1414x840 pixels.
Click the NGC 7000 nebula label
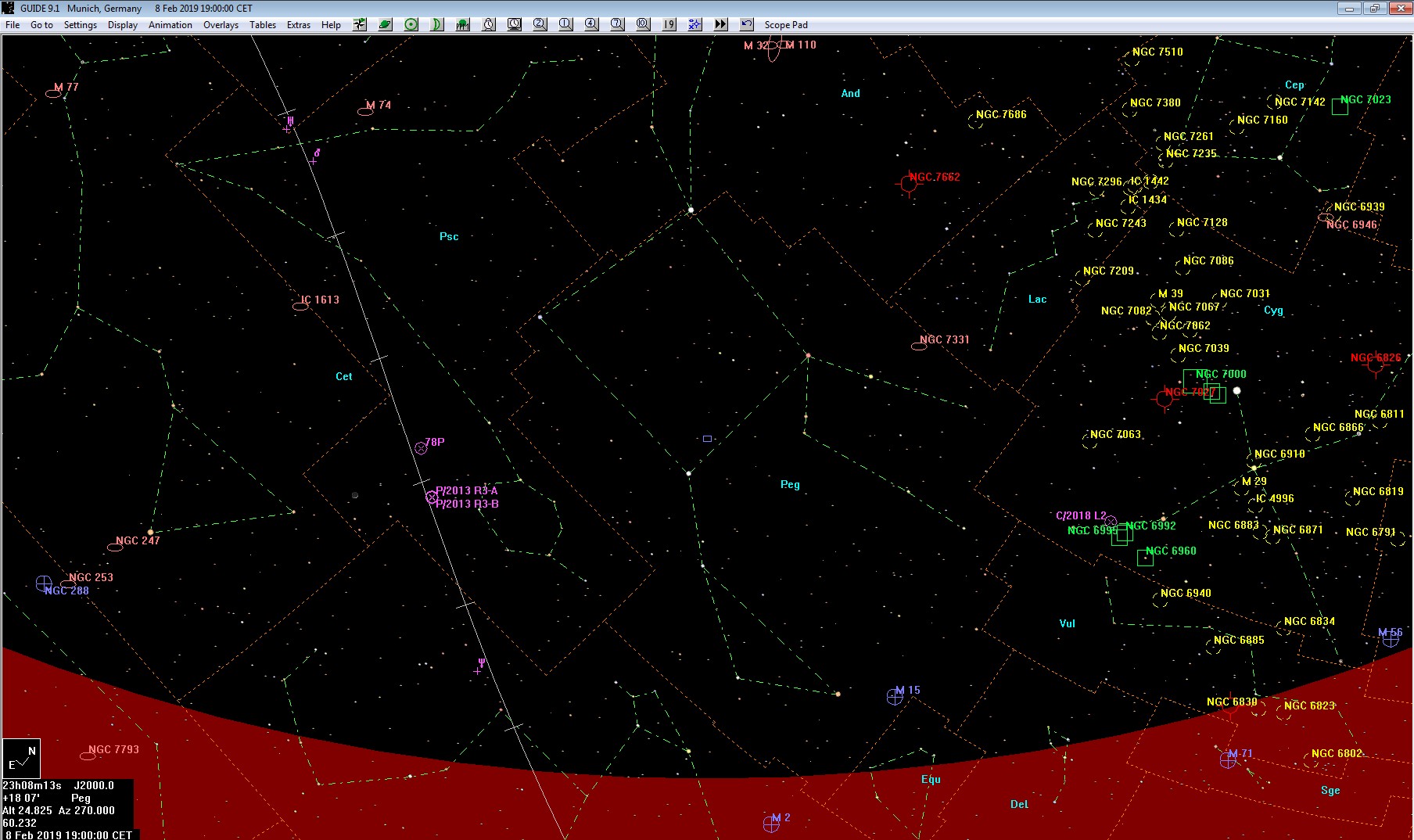click(1221, 374)
